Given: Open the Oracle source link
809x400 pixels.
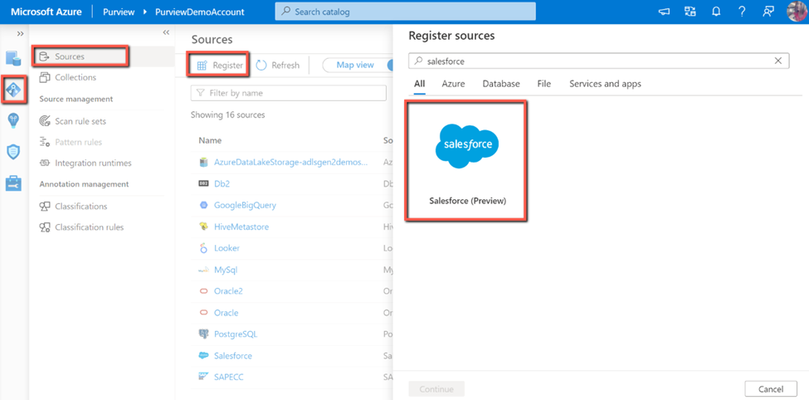Looking at the screenshot, I should coord(226,313).
